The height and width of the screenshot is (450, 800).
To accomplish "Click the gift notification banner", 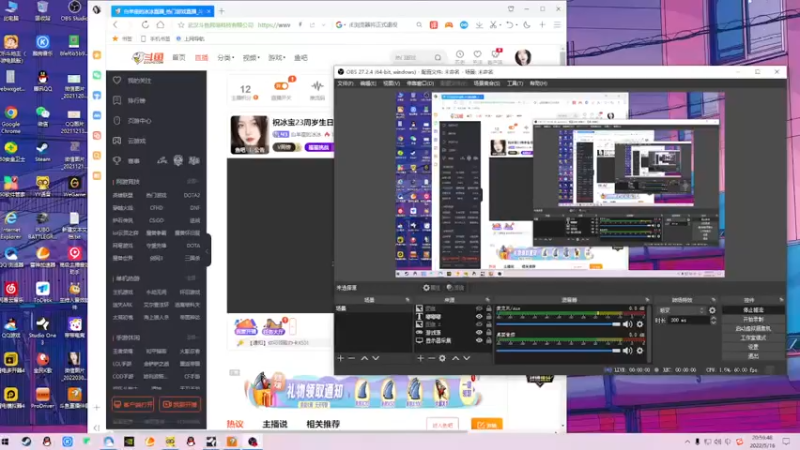I will click(363, 392).
